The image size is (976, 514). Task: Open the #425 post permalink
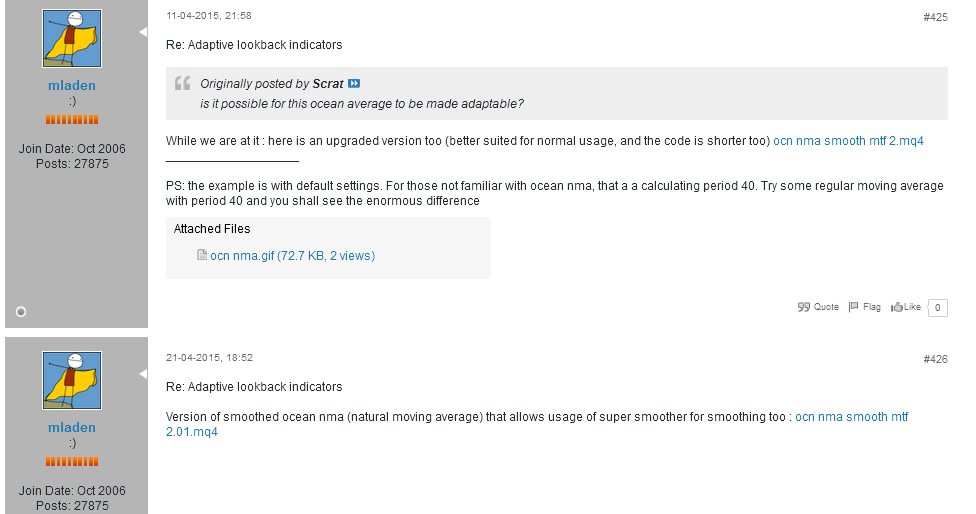935,17
